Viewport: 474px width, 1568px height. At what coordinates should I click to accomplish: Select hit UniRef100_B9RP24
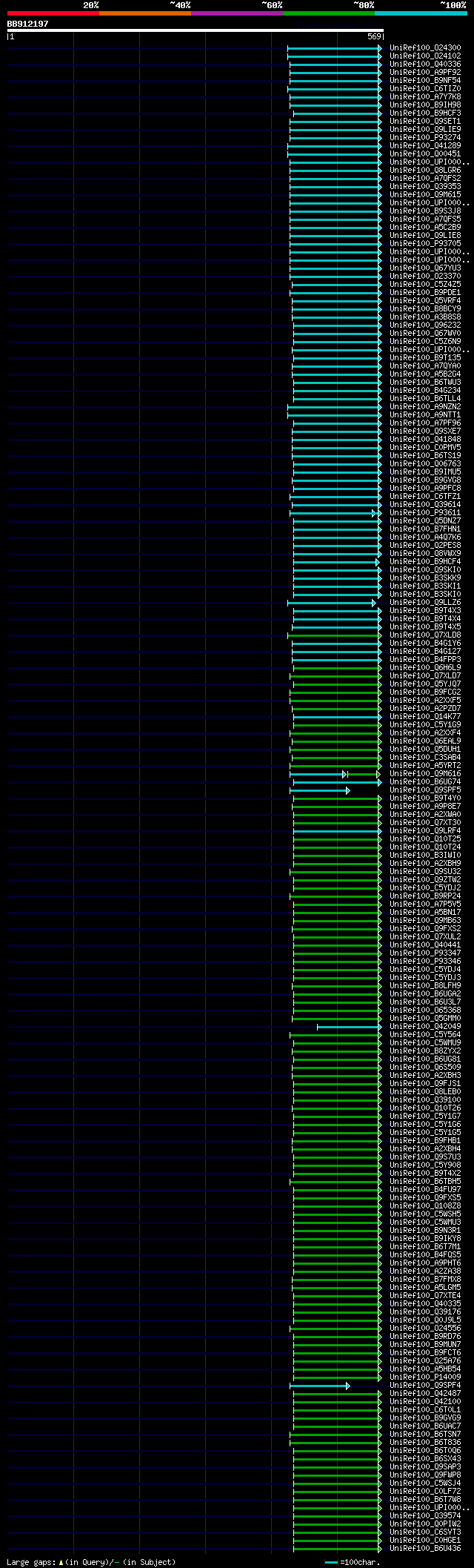(x=425, y=896)
